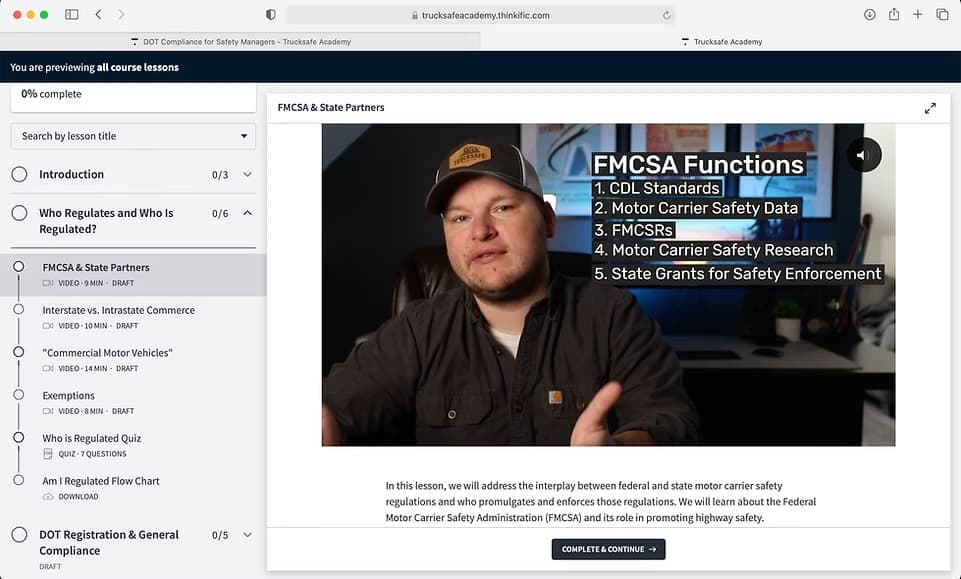
Task: Collapse the Who Regulates and Who Is Regulated section
Action: pyautogui.click(x=245, y=213)
